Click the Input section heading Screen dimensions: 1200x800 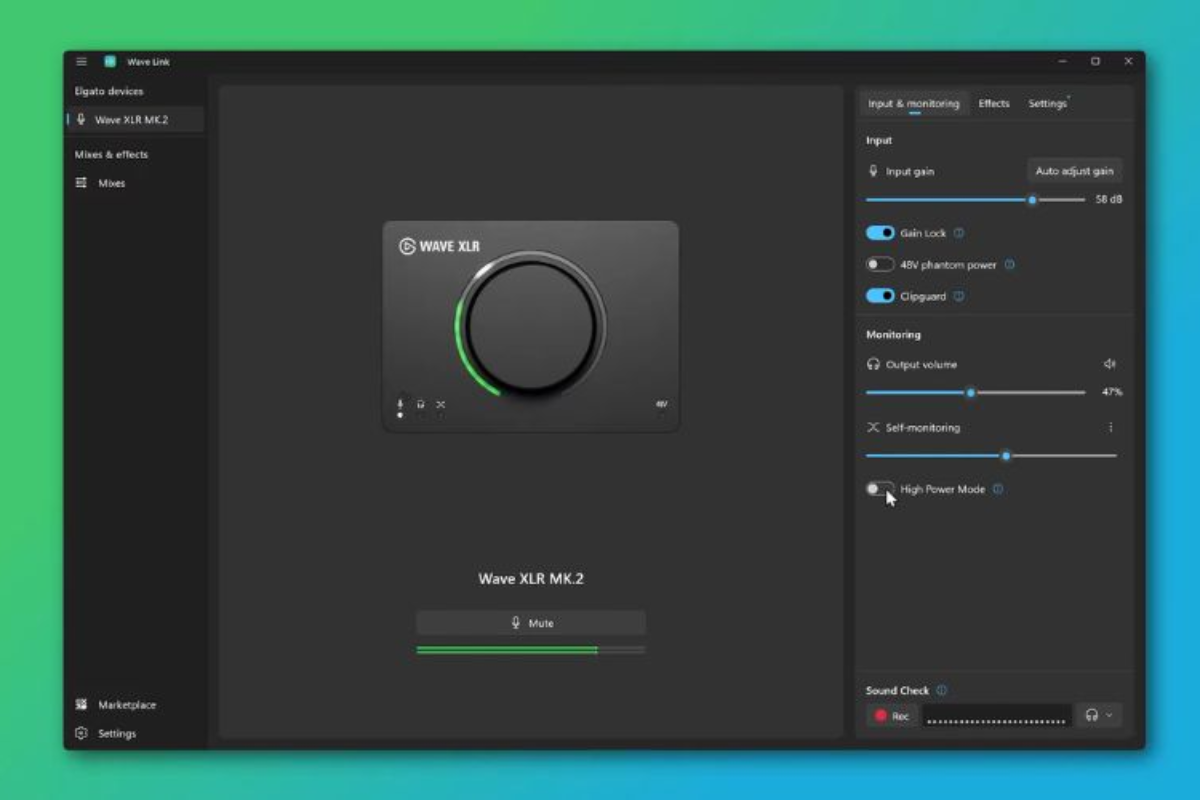[879, 141]
